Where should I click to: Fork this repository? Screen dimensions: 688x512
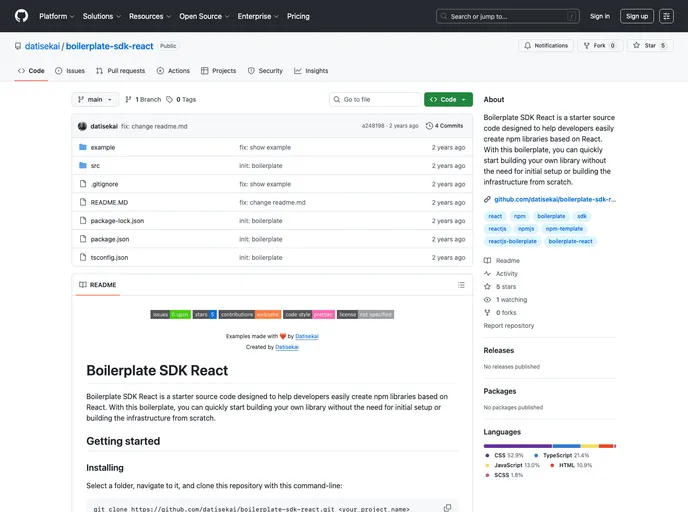click(x=599, y=46)
